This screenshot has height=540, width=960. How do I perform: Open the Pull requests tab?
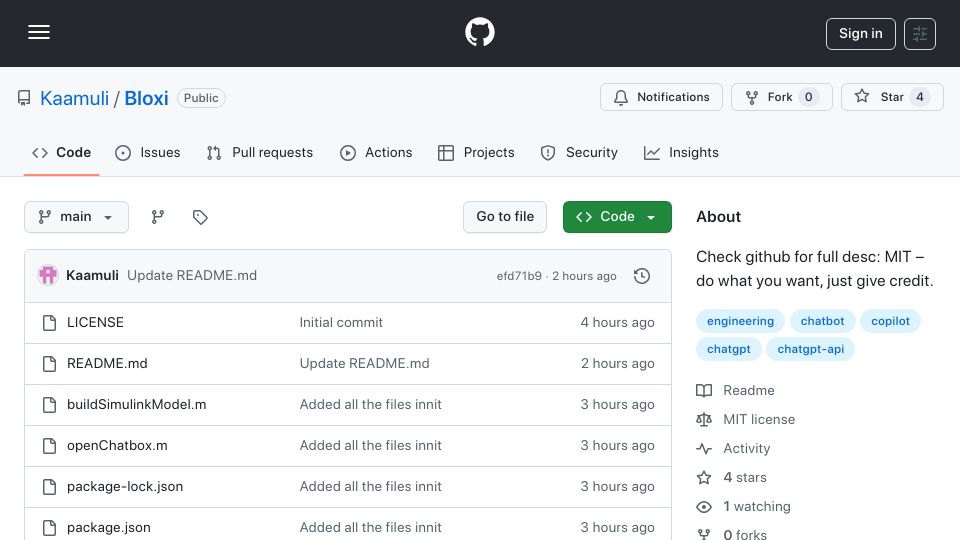coord(260,152)
